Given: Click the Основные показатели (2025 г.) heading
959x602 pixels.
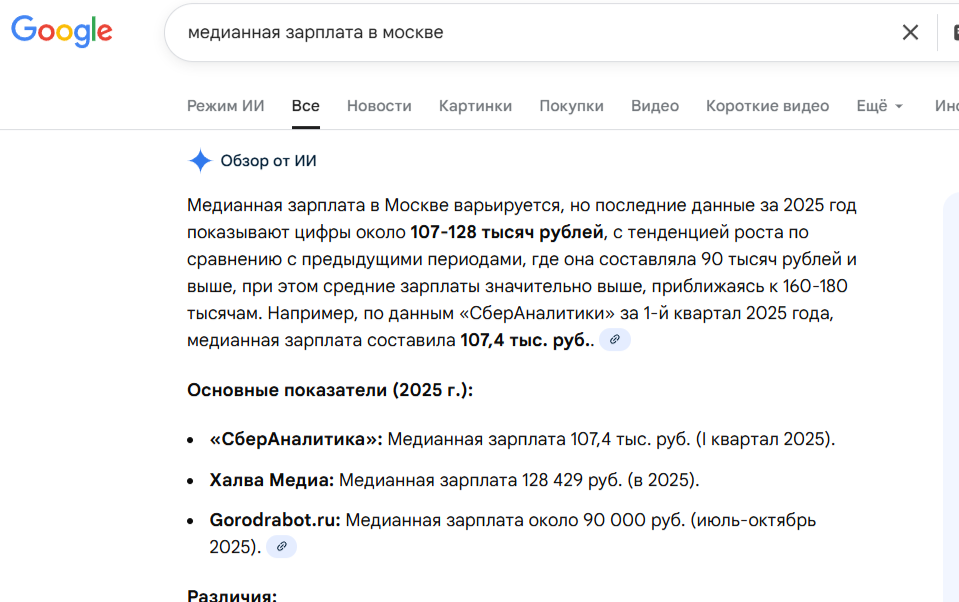Looking at the screenshot, I should pyautogui.click(x=330, y=390).
